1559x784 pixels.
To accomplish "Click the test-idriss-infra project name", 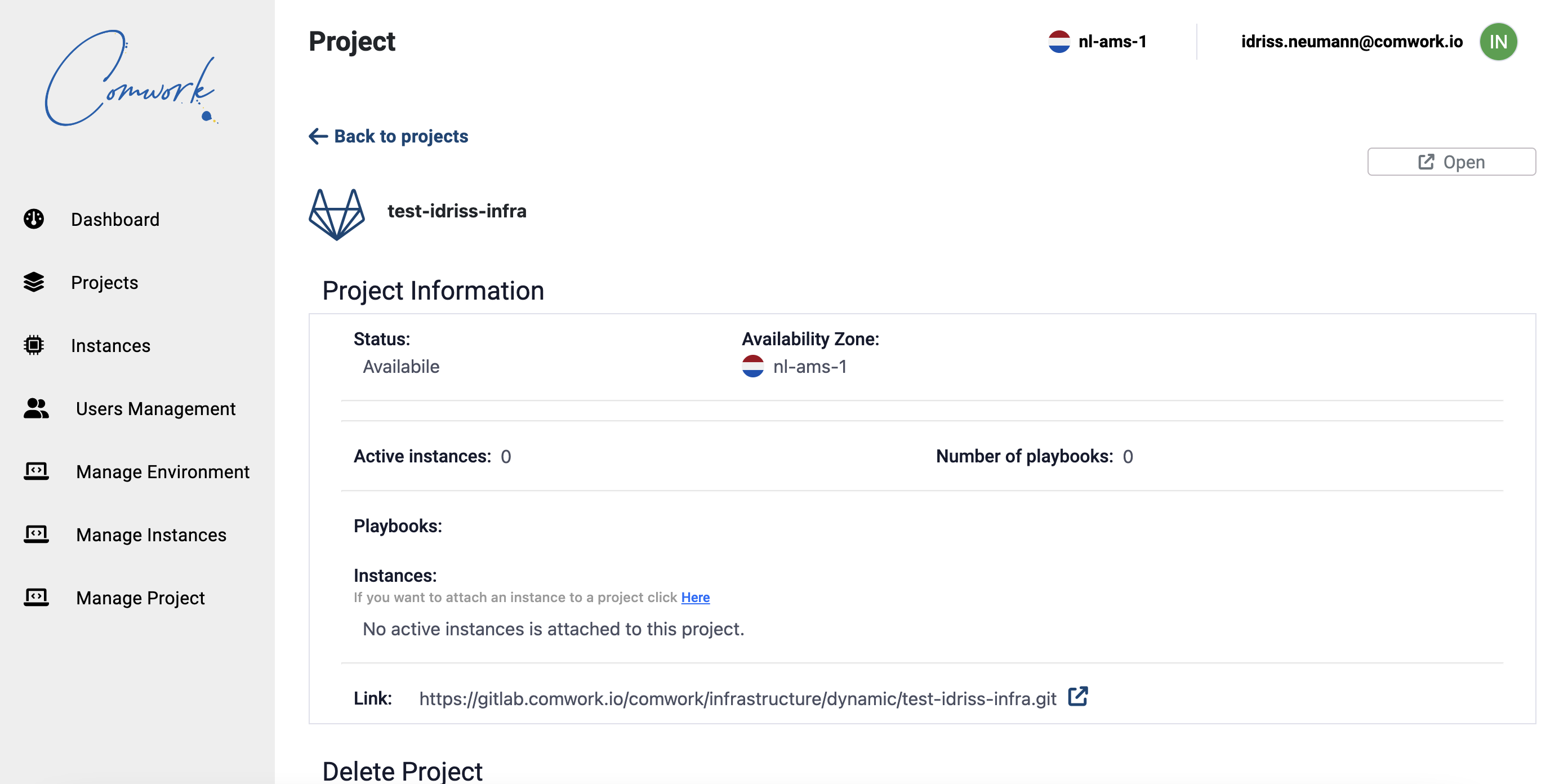I will (457, 211).
